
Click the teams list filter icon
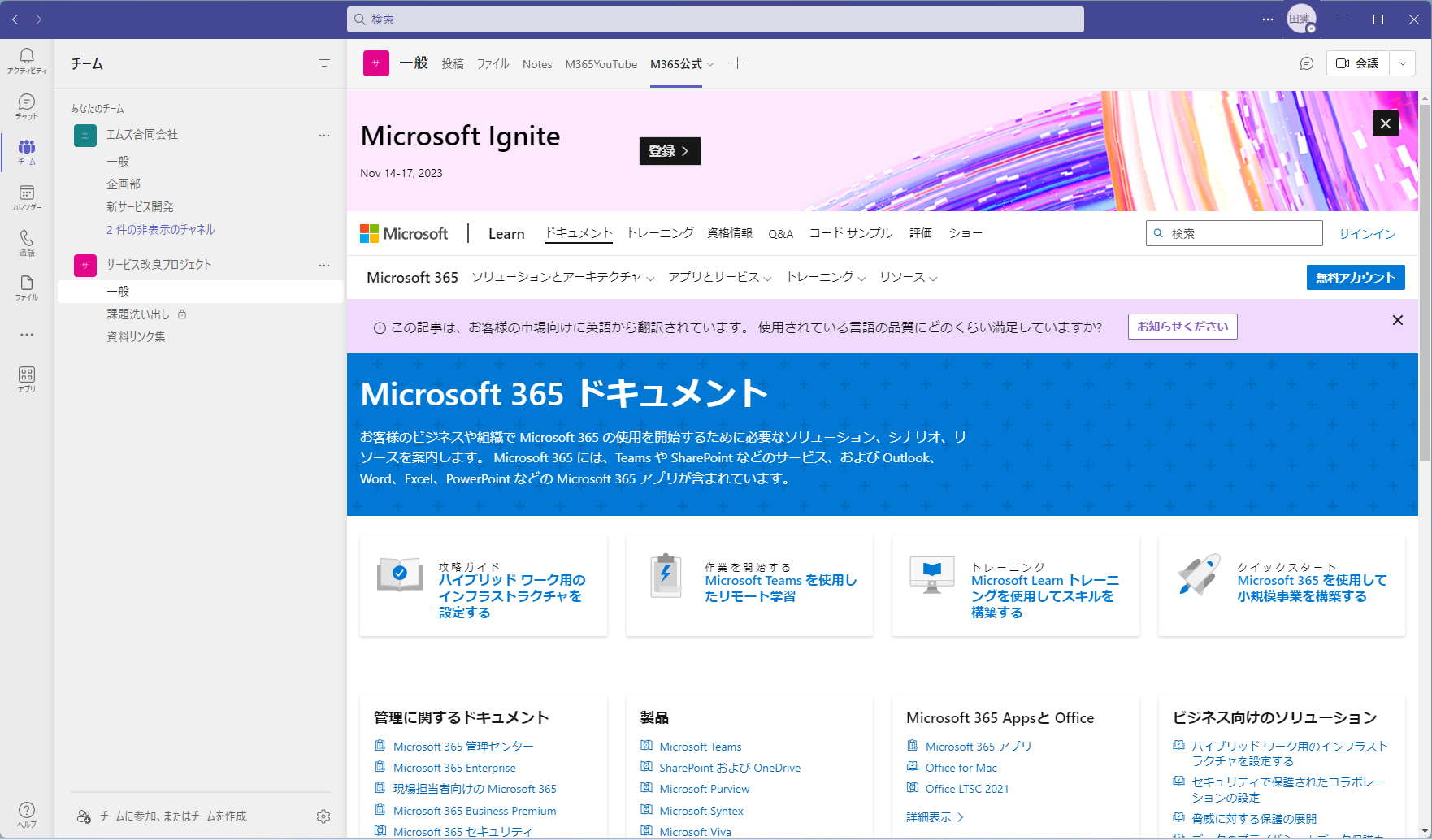324,63
